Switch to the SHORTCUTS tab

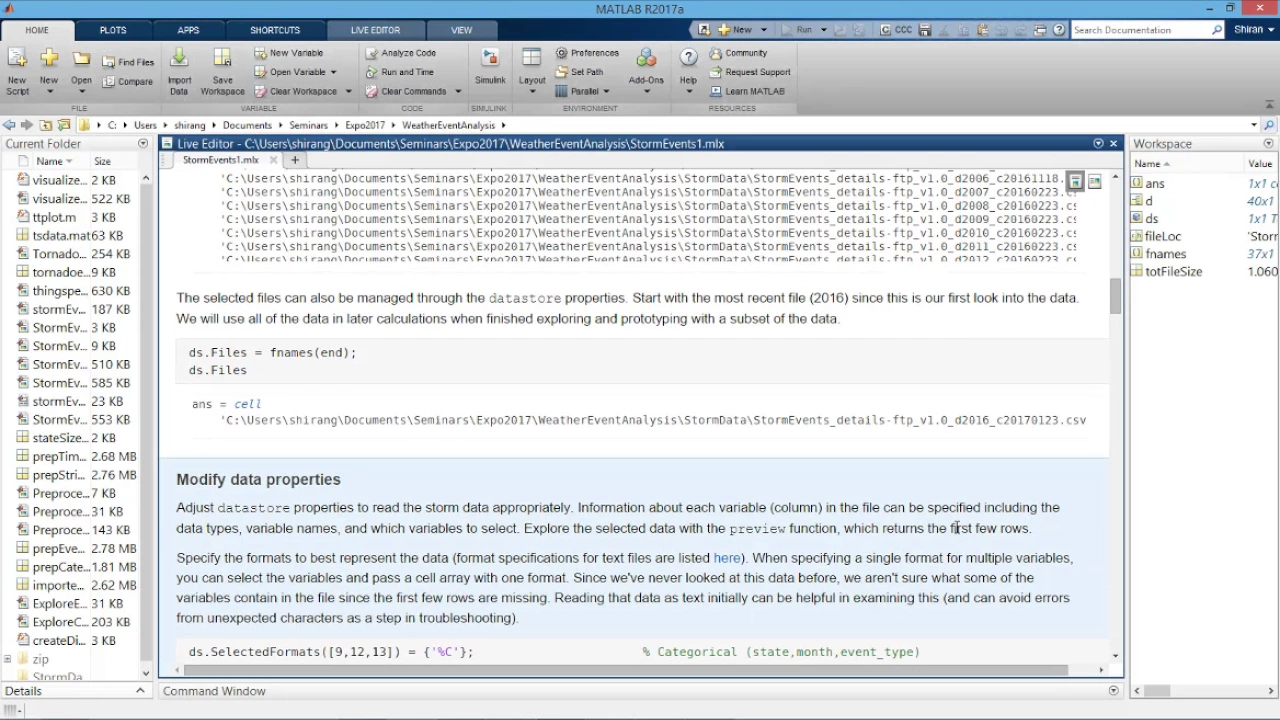[x=275, y=30]
